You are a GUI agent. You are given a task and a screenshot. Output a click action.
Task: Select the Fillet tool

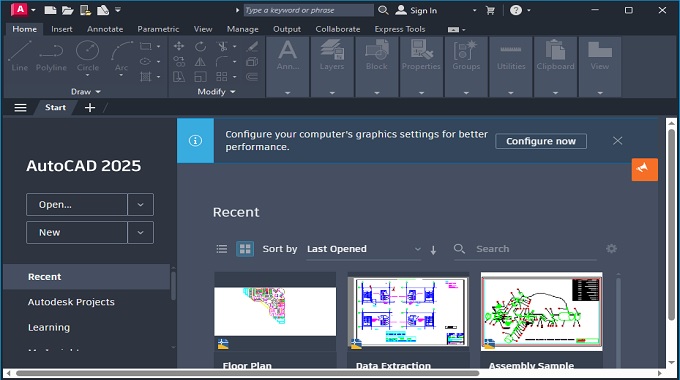click(x=222, y=62)
